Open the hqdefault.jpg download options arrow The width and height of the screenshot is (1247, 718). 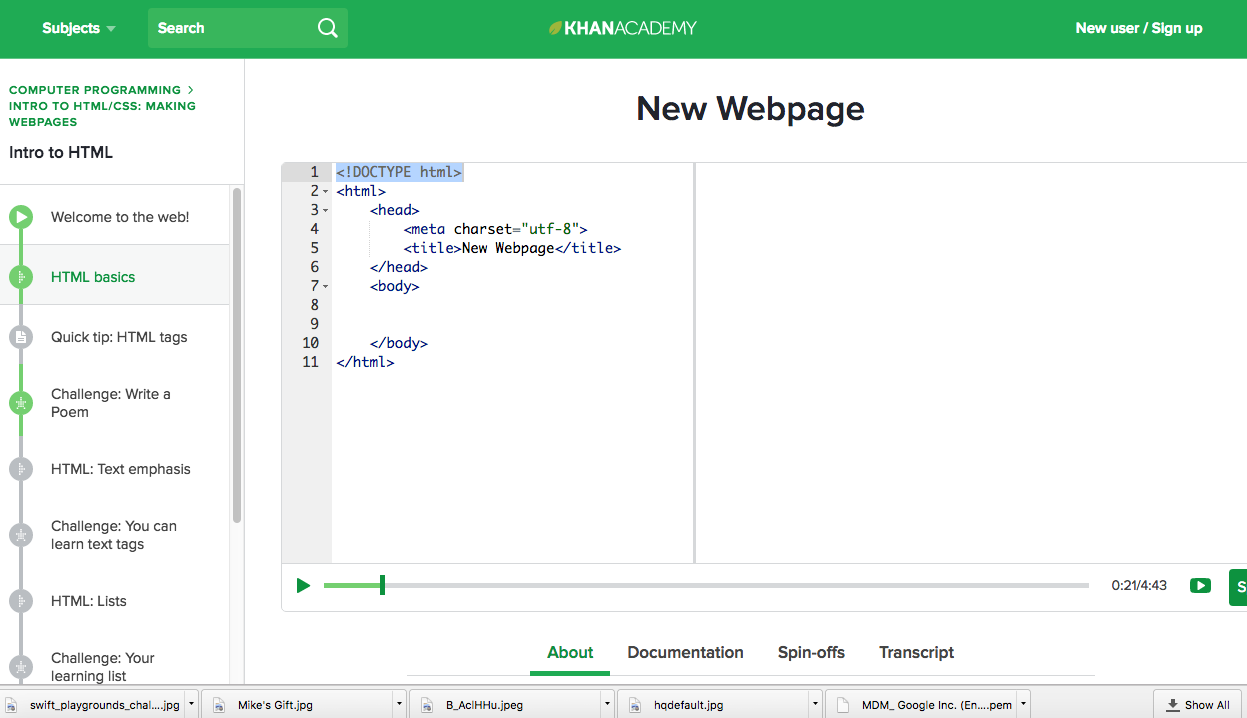(x=815, y=704)
